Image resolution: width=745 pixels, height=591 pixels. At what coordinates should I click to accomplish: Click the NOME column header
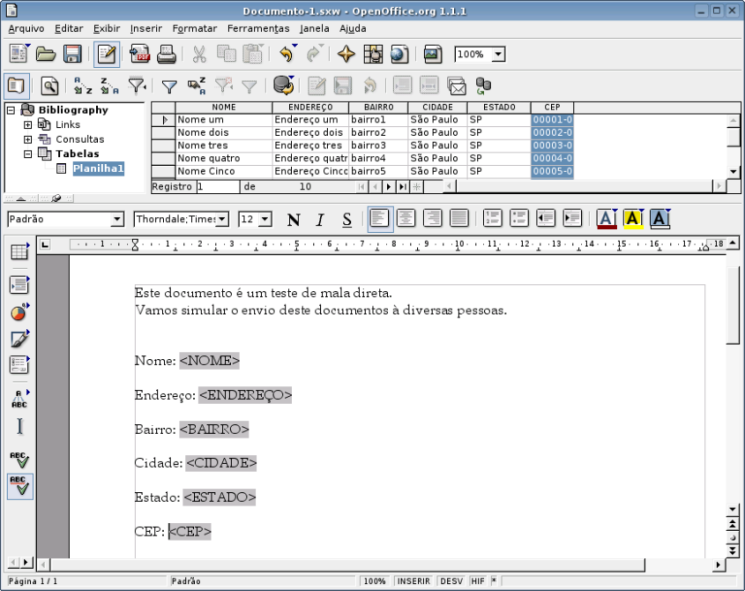coord(224,107)
